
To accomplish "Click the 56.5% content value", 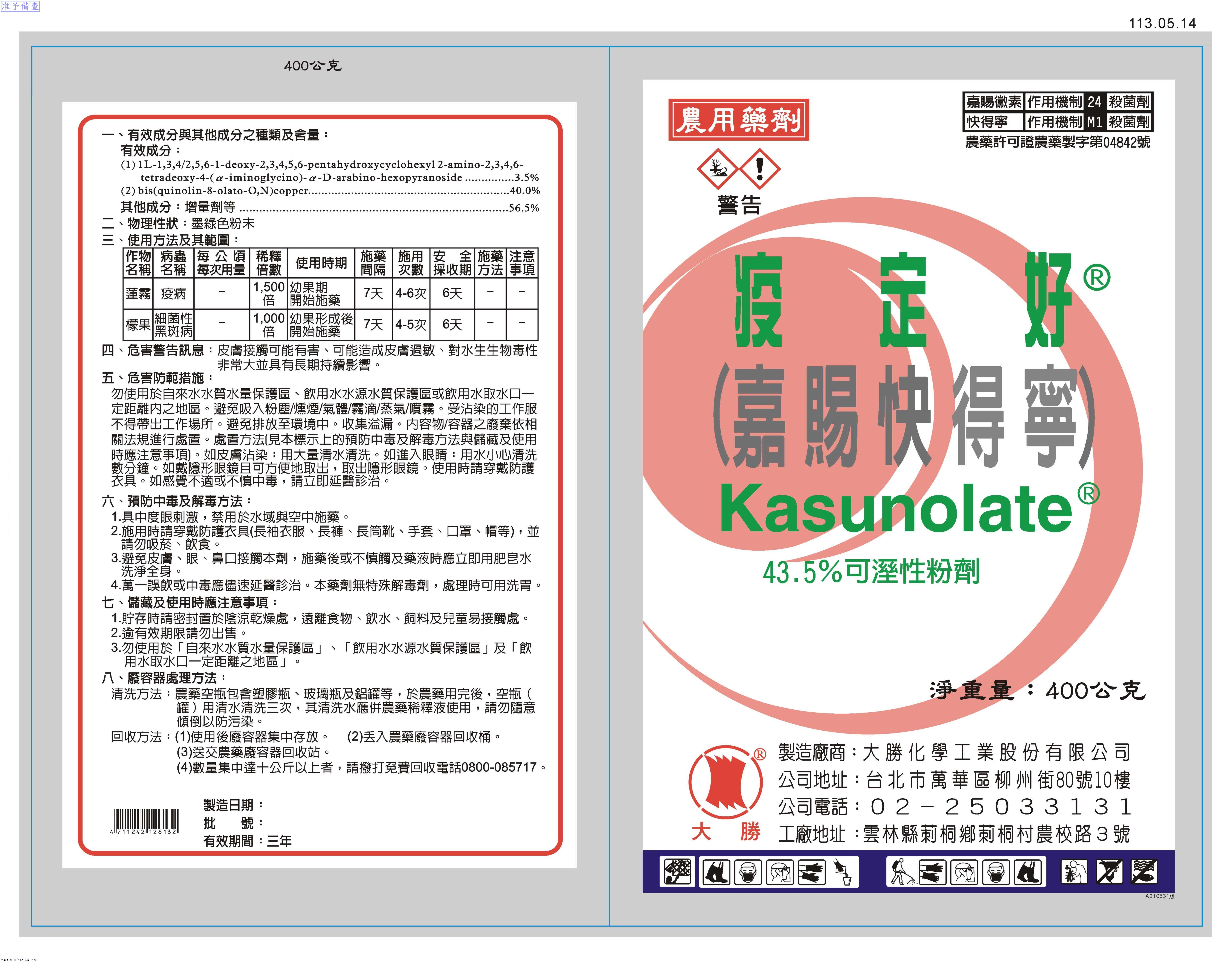I will 524,208.
